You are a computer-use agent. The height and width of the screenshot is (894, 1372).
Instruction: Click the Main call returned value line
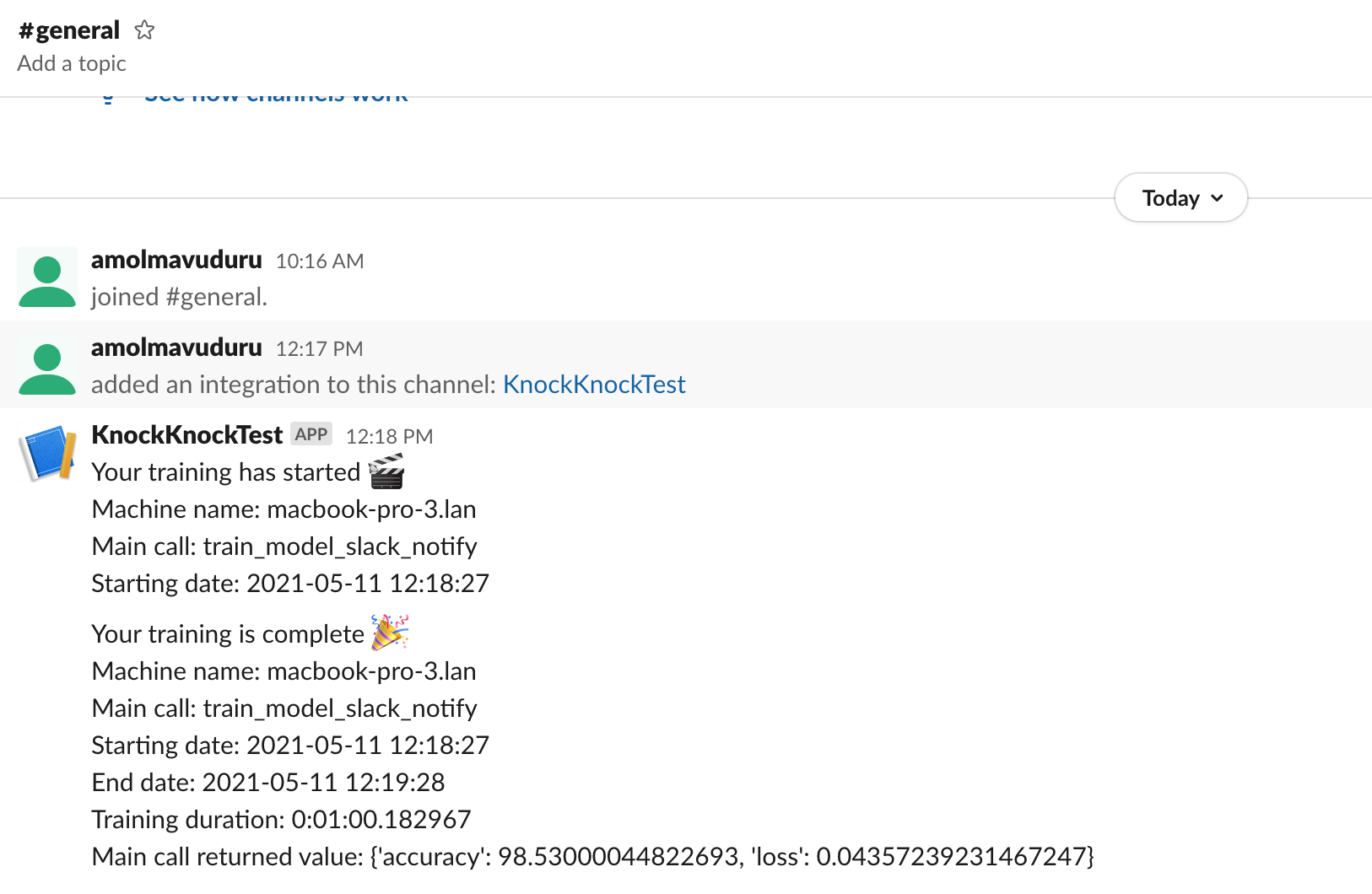592,857
